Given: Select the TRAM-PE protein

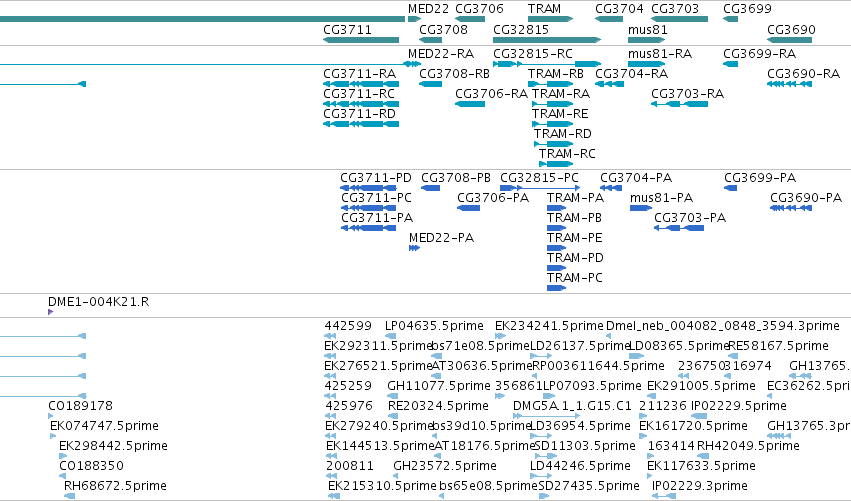Looking at the screenshot, I should (x=575, y=238).
